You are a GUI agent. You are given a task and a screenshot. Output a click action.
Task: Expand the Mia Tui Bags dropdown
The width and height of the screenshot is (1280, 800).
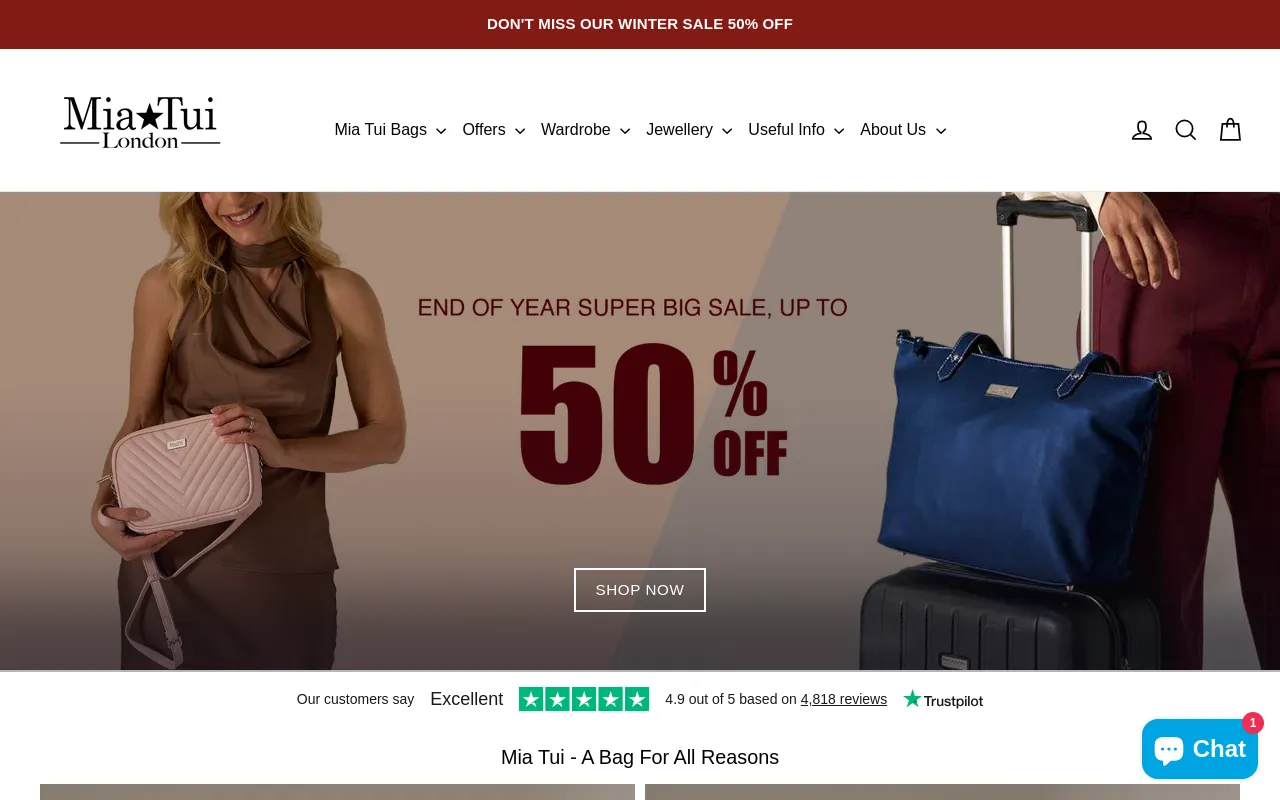[390, 130]
